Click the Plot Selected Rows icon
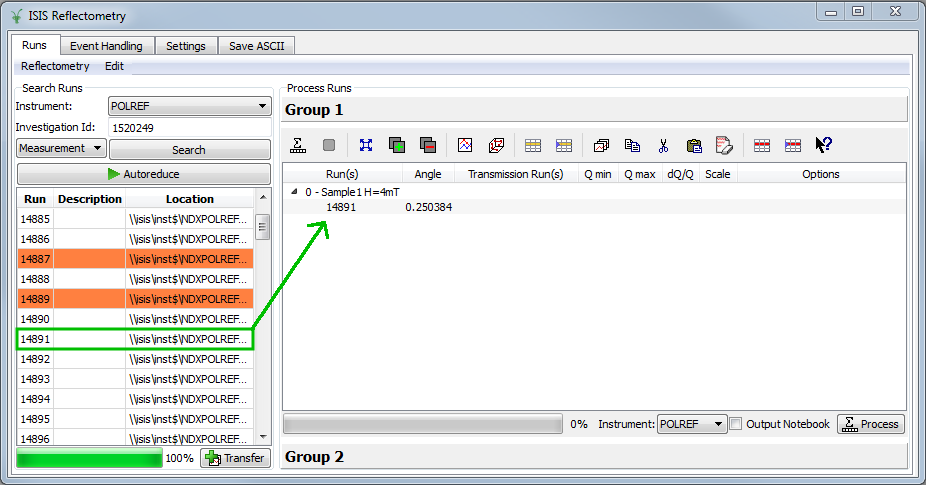This screenshot has width=926, height=485. pos(465,145)
